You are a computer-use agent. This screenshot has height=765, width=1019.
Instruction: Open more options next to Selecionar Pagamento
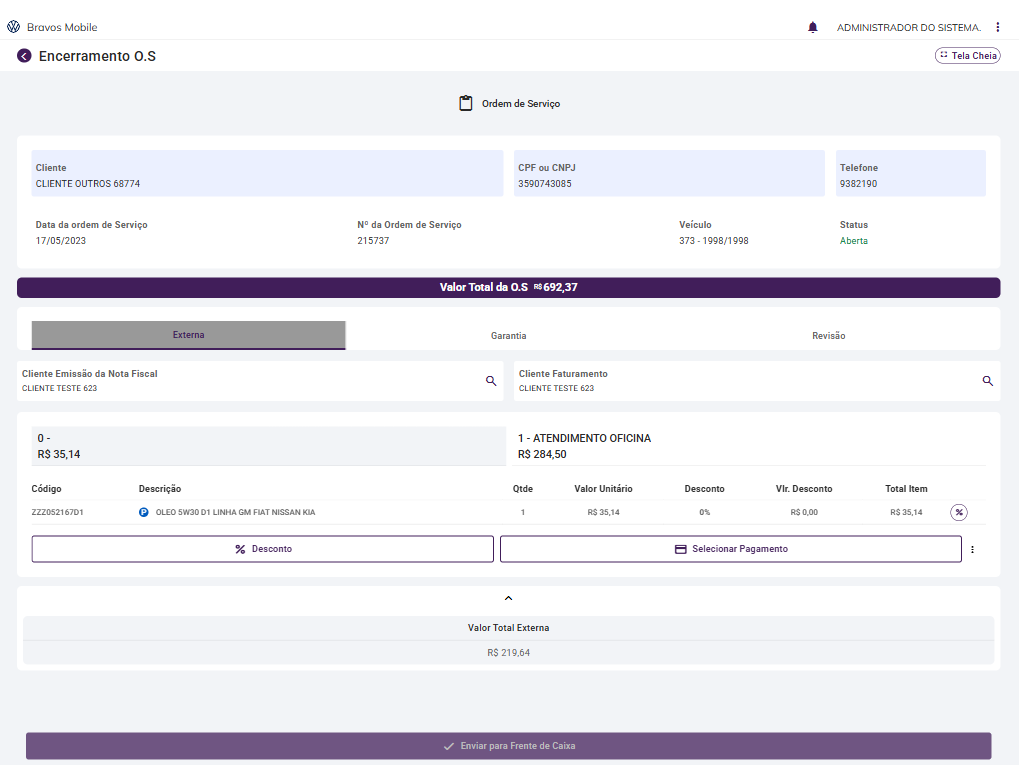(972, 549)
